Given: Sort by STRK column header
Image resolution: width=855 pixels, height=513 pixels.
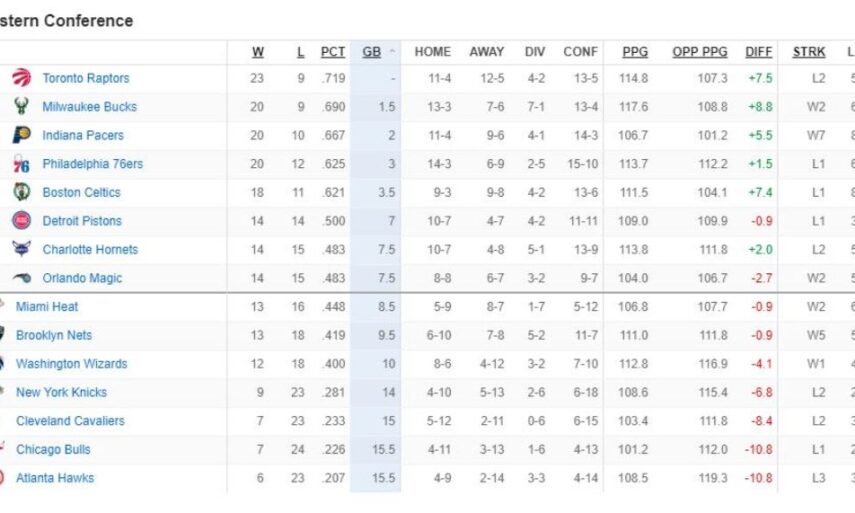Looking at the screenshot, I should tap(809, 52).
